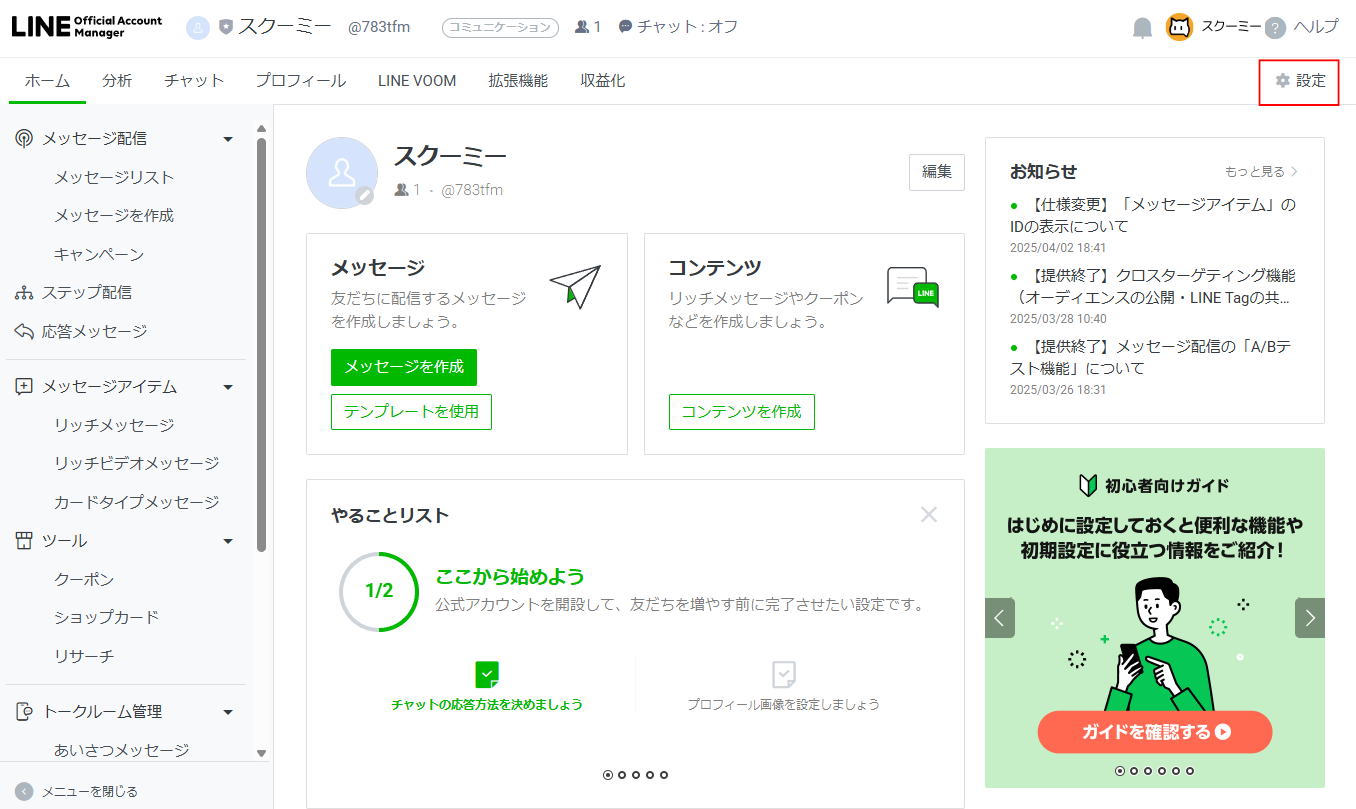Click the paper plane message icon
Image resolution: width=1356 pixels, height=809 pixels.
coord(576,286)
